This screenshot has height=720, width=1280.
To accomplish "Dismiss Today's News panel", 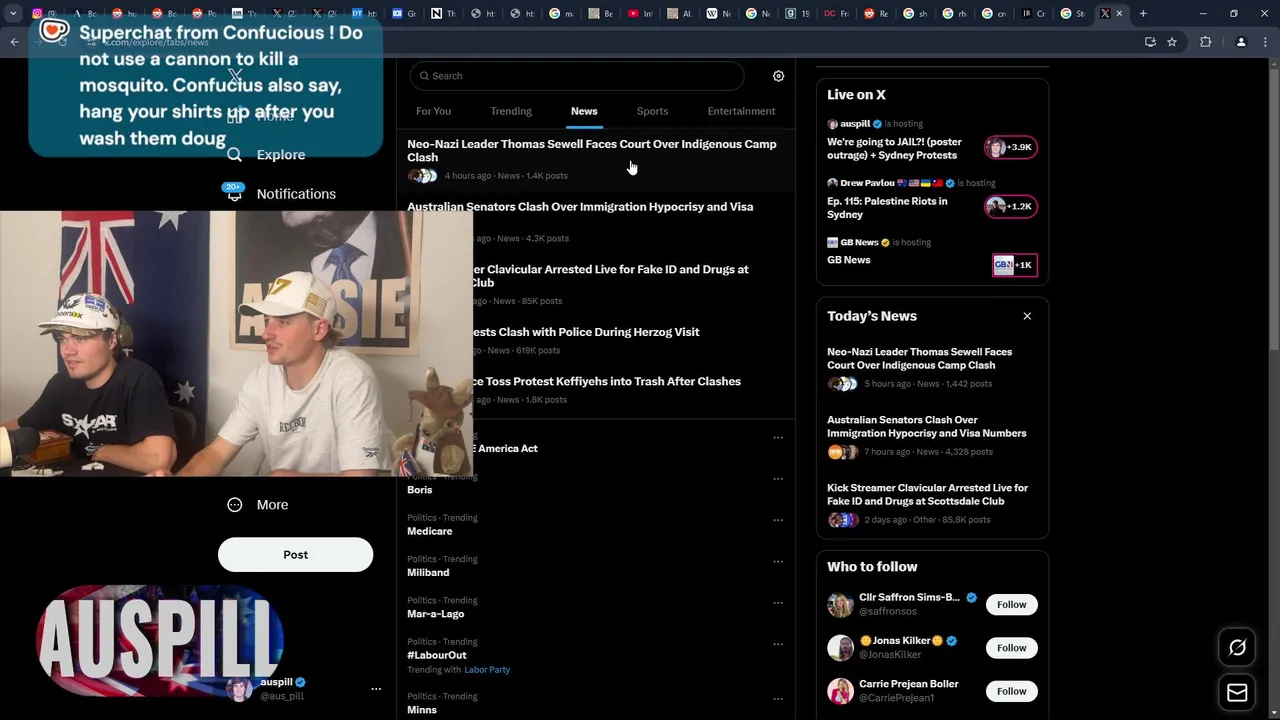I will [1027, 316].
